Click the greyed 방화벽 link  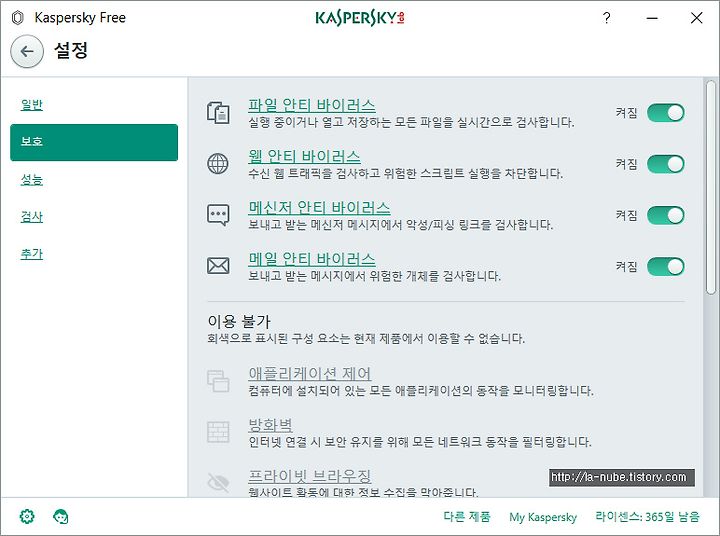click(x=270, y=425)
